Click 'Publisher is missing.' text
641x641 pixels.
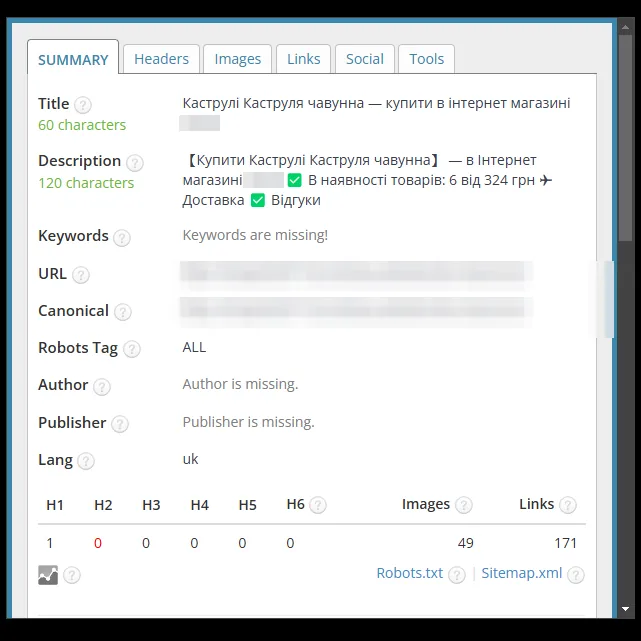click(249, 422)
